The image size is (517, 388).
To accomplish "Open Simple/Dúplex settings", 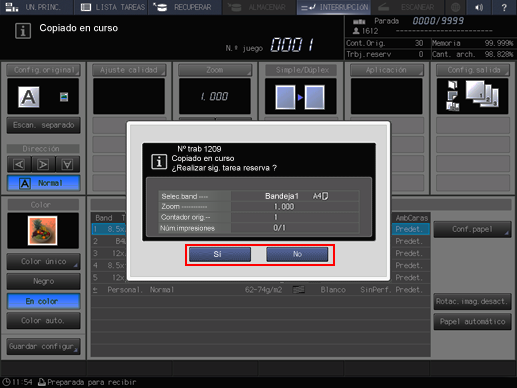I will click(x=301, y=70).
